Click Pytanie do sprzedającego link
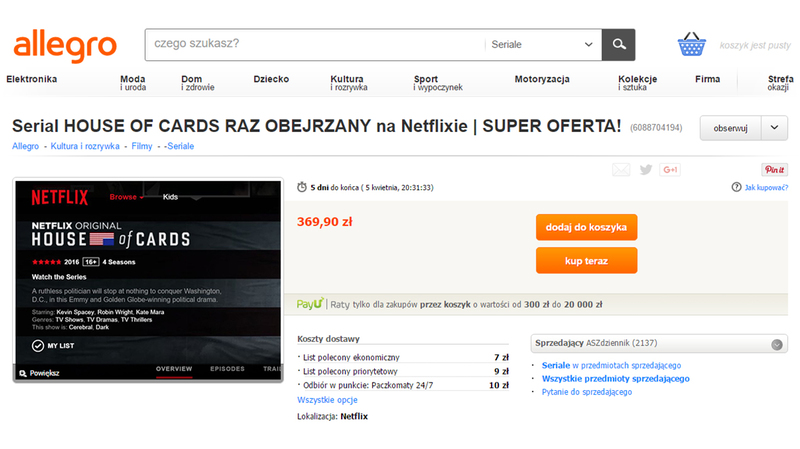The width and height of the screenshot is (800, 449). [587, 392]
